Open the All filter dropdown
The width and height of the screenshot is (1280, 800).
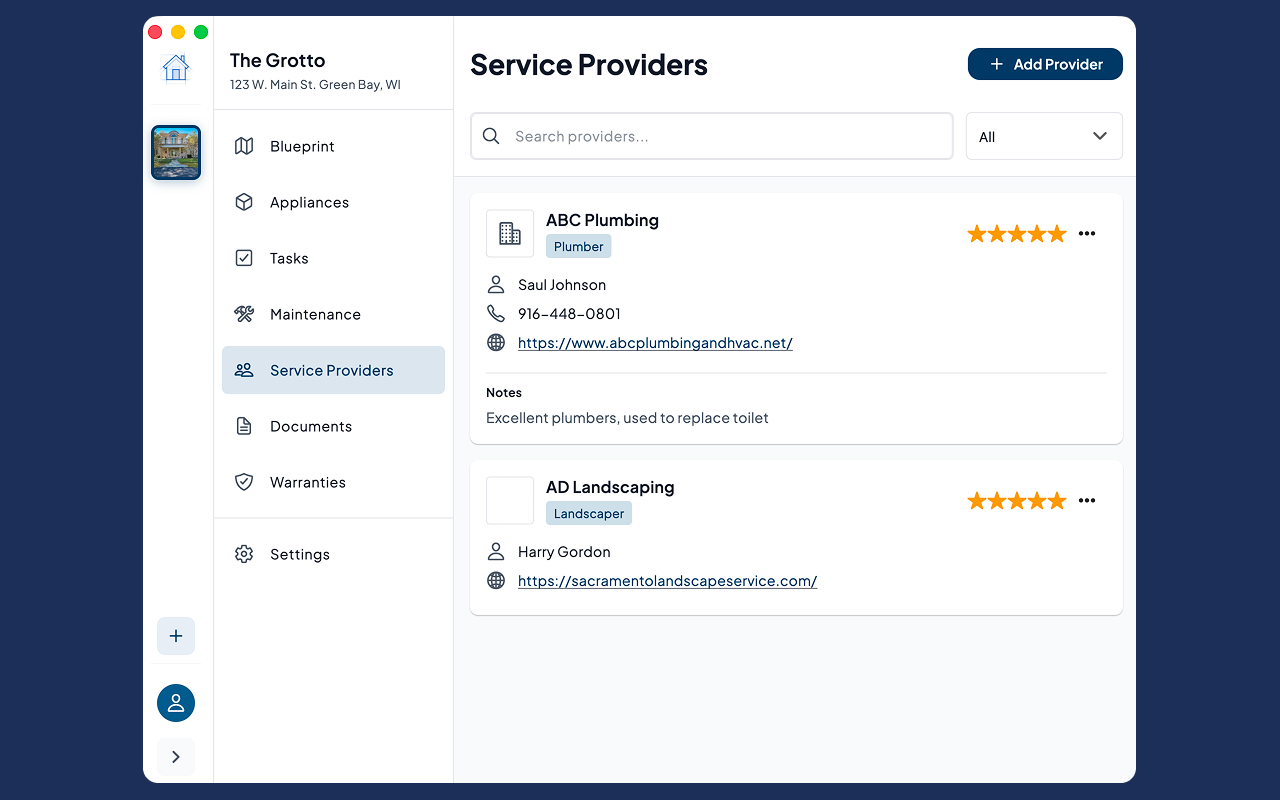click(x=1044, y=136)
